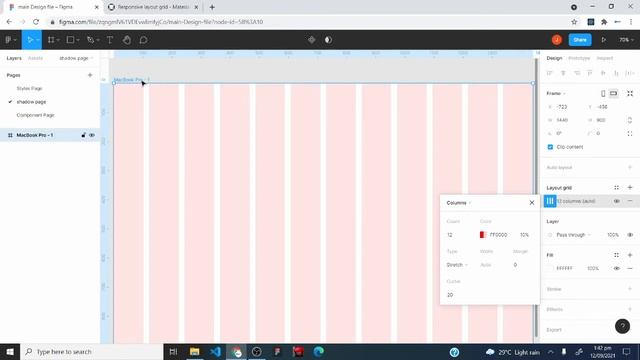
Task: Click the Share button
Action: [x=580, y=40]
